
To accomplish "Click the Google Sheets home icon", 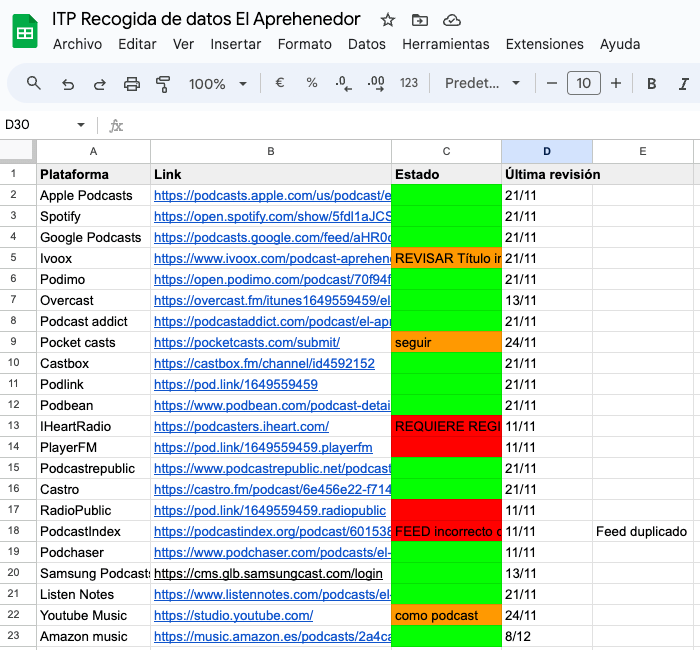I will [25, 32].
